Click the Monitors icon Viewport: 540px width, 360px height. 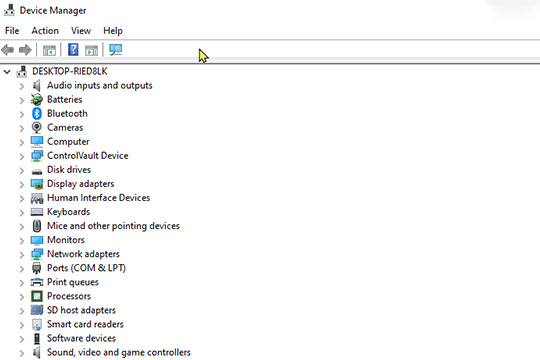point(37,240)
